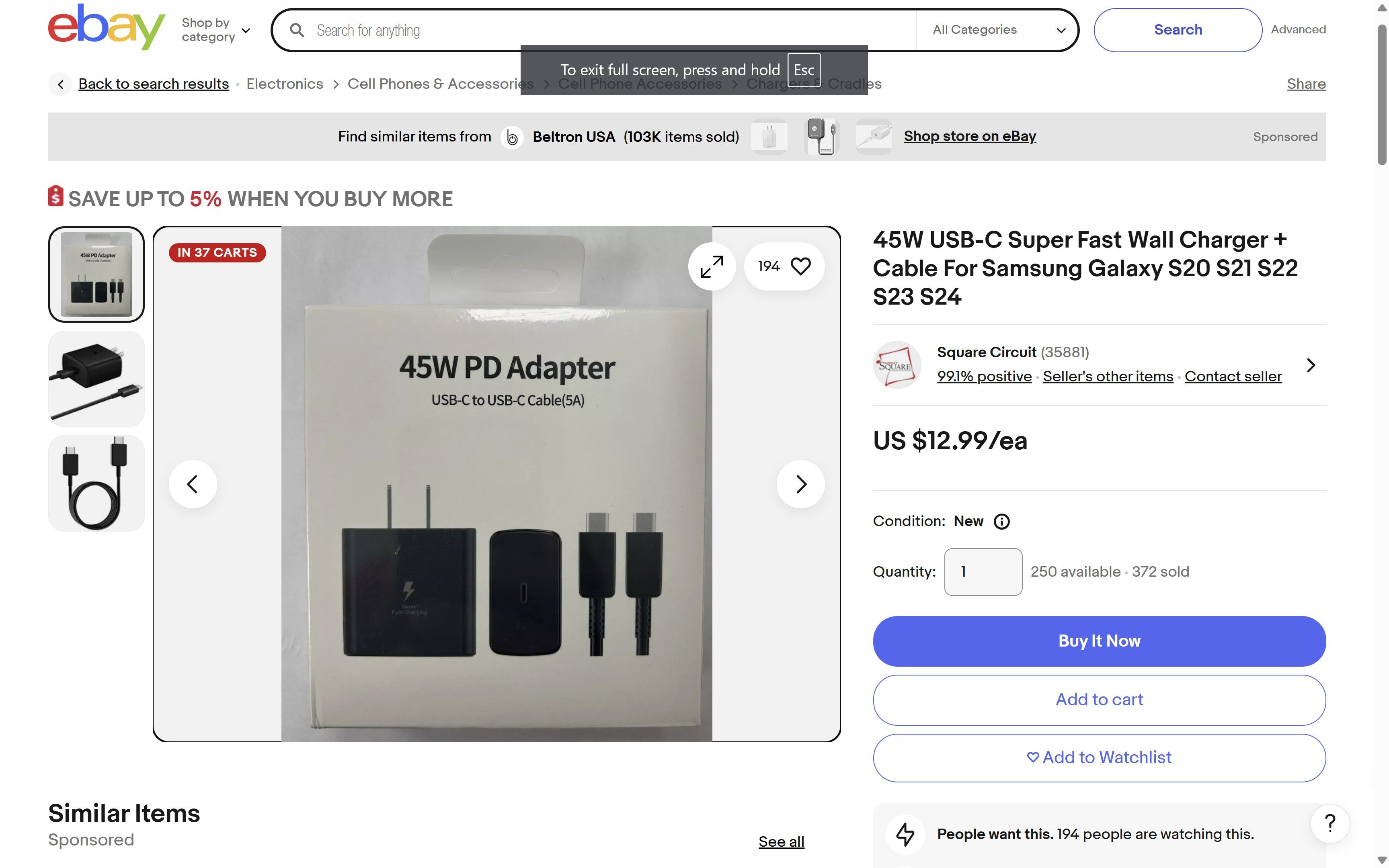
Task: Toggle the heart to save this item
Action: pyautogui.click(x=801, y=266)
